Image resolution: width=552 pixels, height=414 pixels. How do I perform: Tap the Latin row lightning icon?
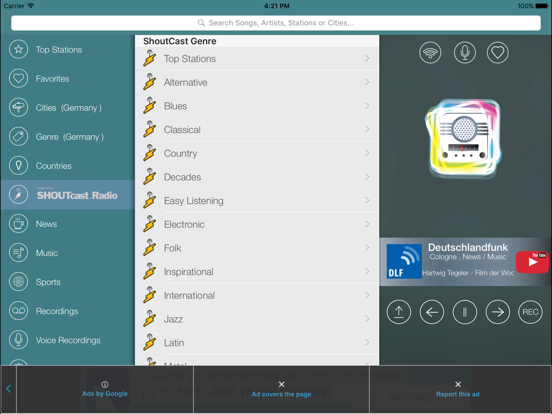coord(150,342)
